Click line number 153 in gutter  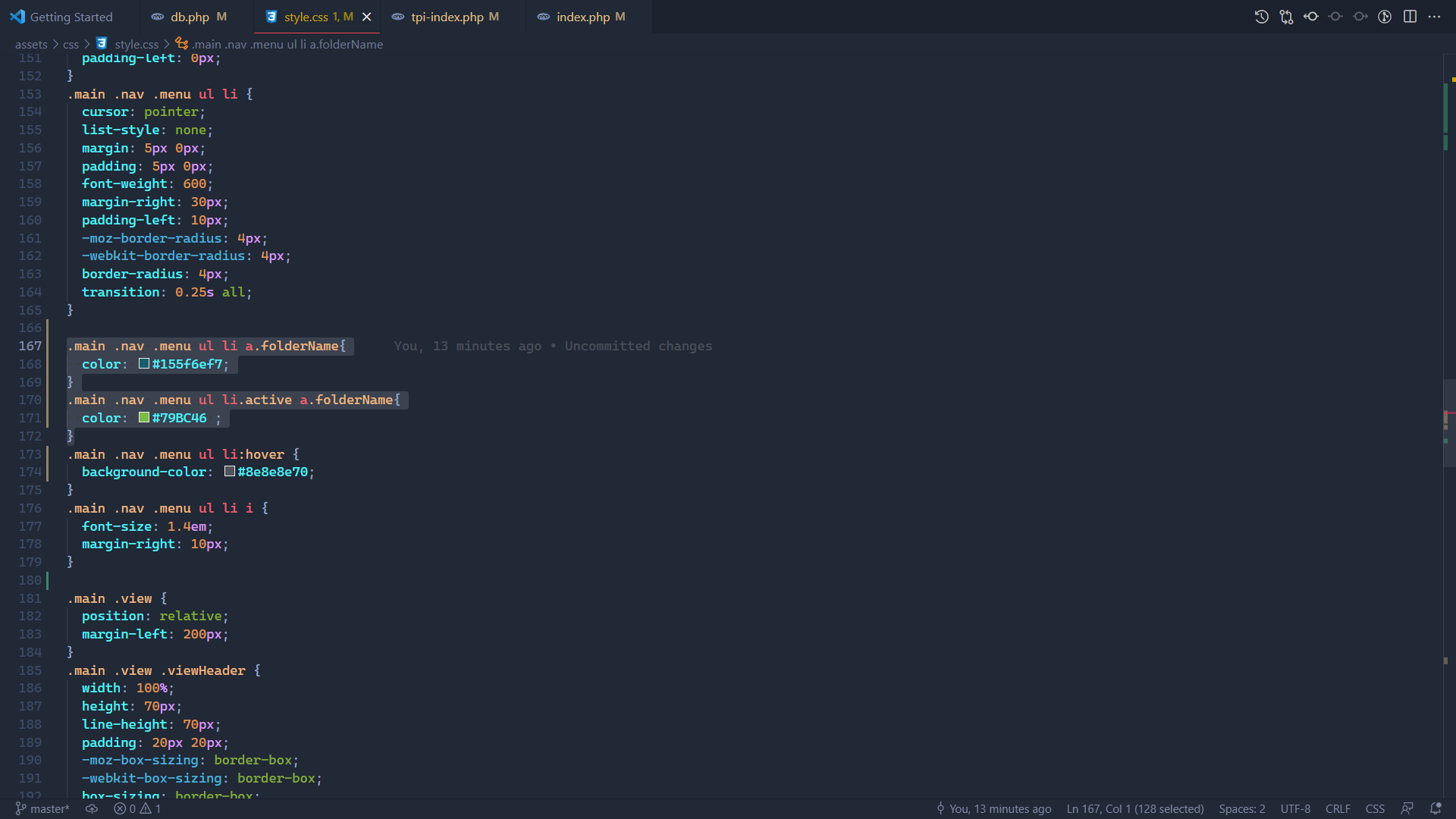[30, 94]
